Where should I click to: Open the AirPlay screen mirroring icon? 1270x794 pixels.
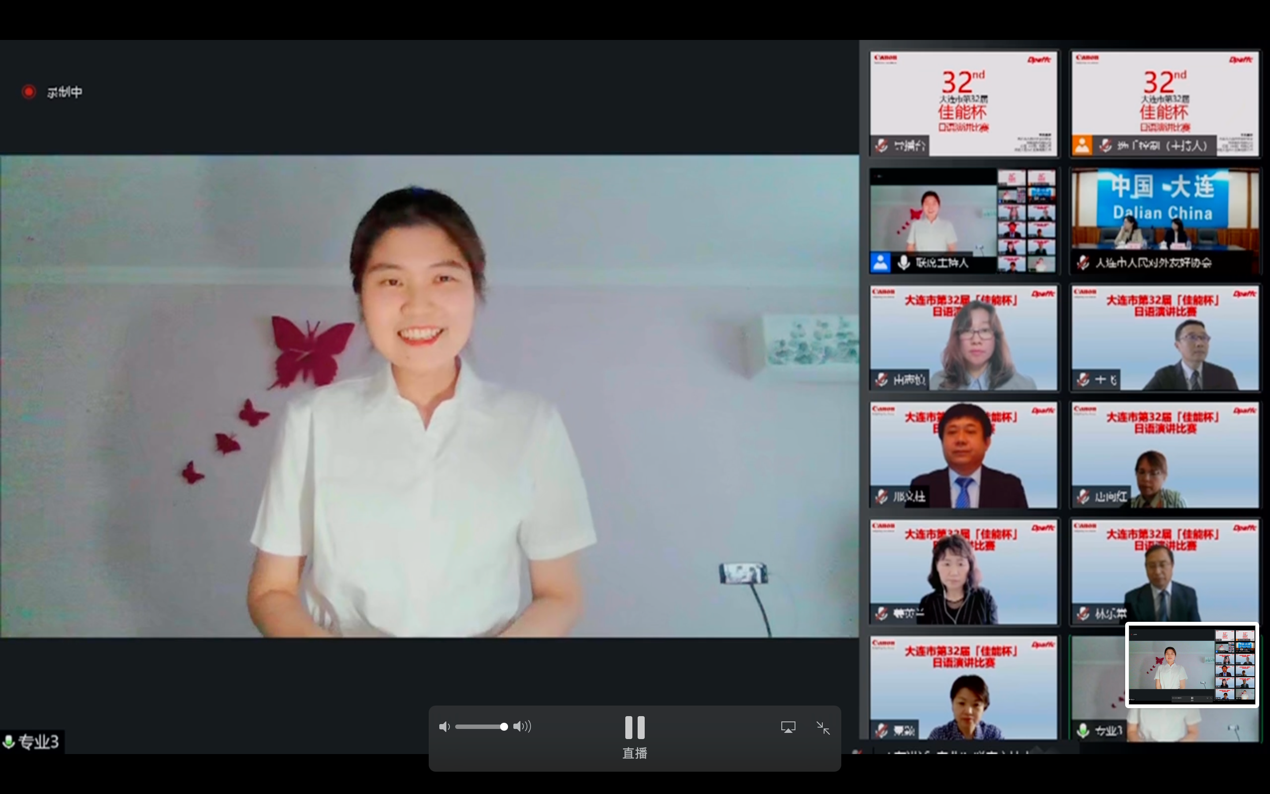click(788, 728)
